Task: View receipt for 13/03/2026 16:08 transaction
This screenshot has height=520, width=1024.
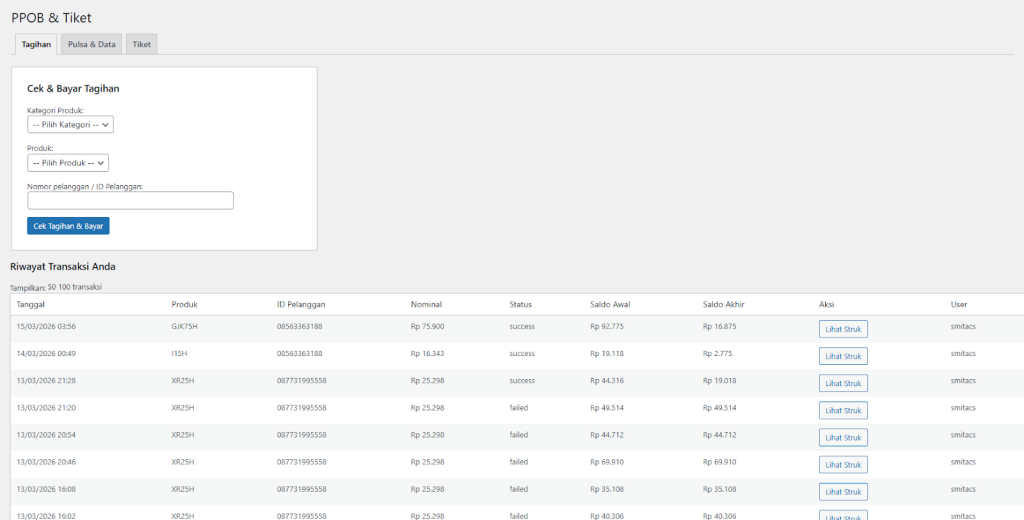Action: [843, 491]
